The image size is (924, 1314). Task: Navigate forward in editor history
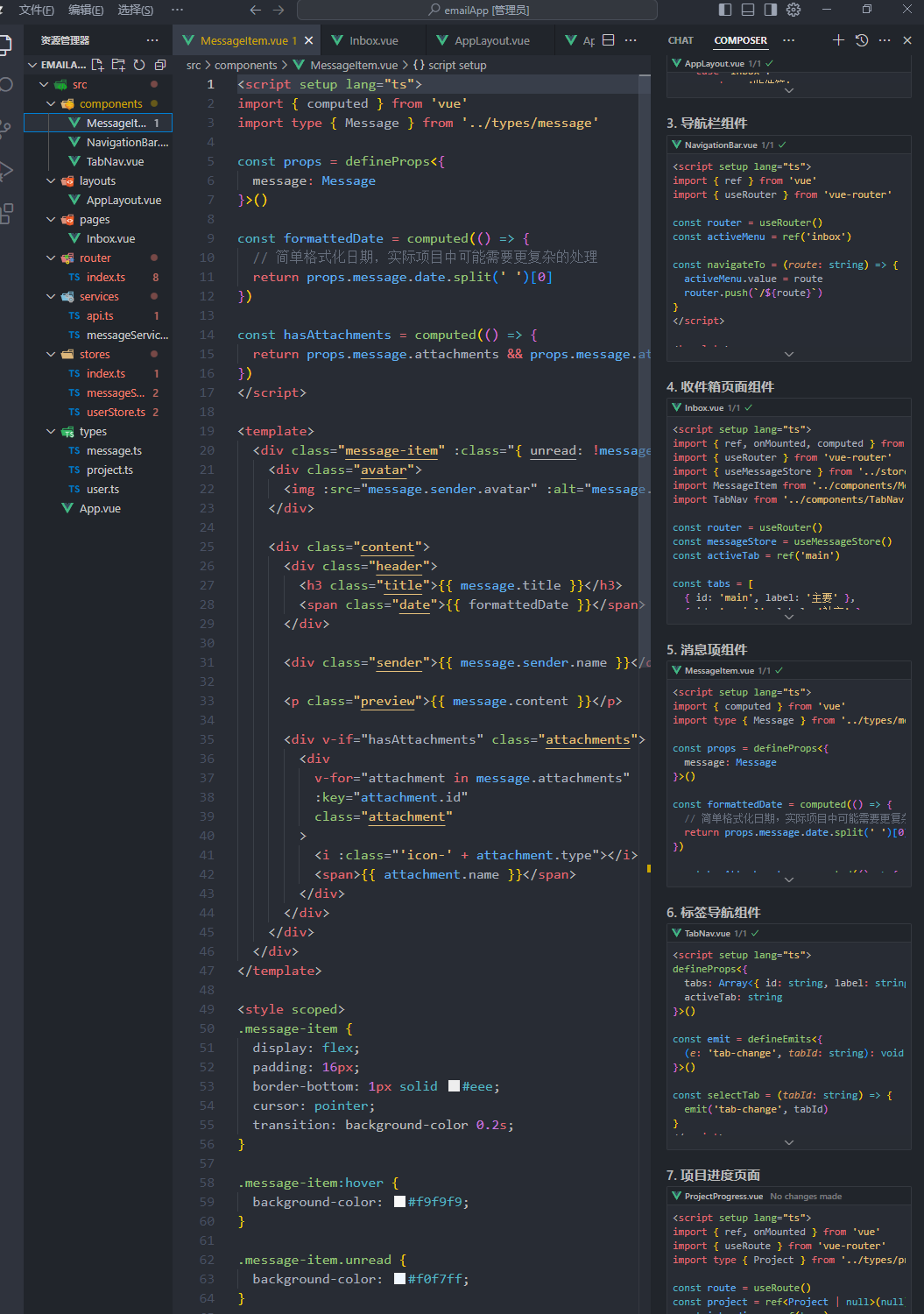coord(279,10)
